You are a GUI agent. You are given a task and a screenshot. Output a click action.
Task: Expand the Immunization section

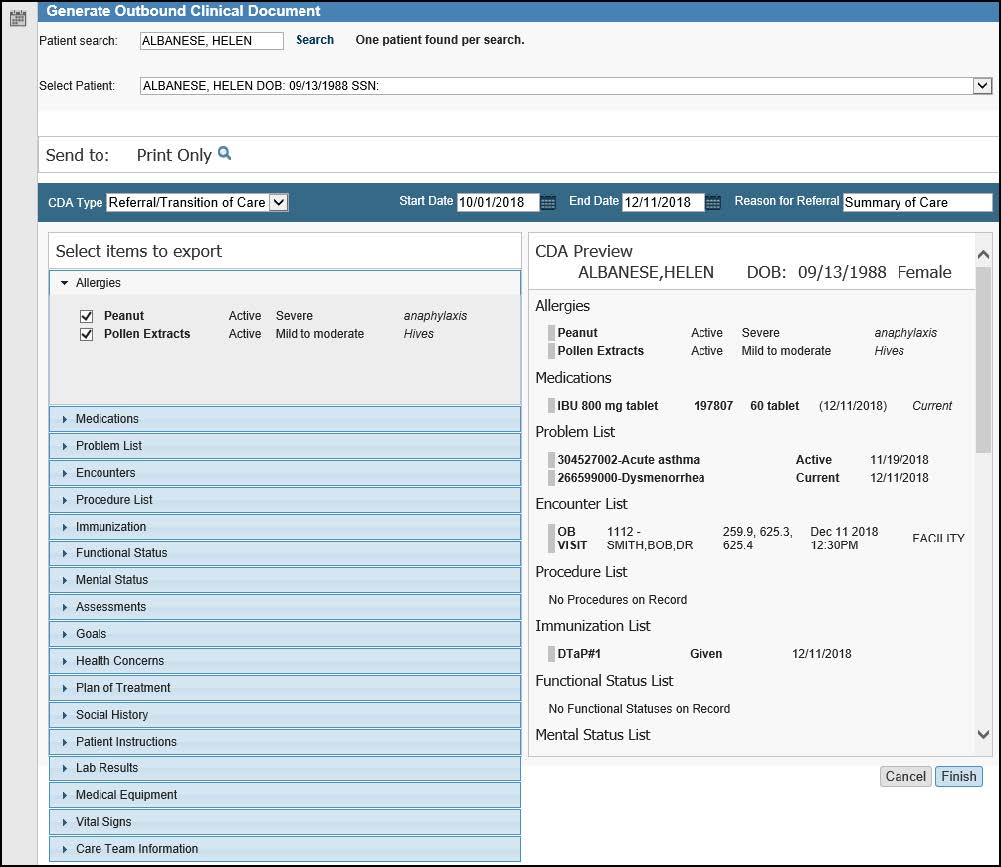coord(285,527)
